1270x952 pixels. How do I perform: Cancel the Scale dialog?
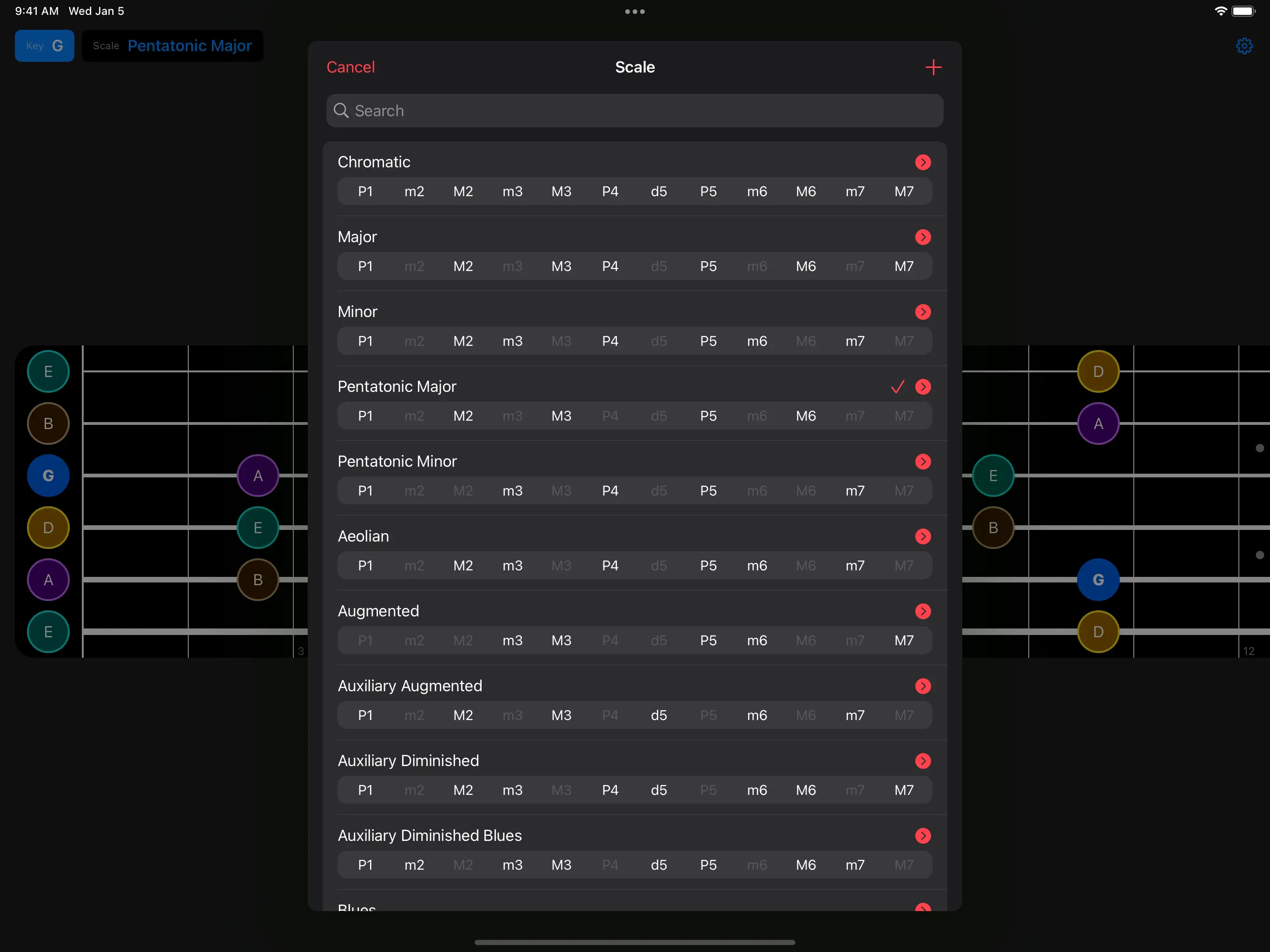[350, 67]
